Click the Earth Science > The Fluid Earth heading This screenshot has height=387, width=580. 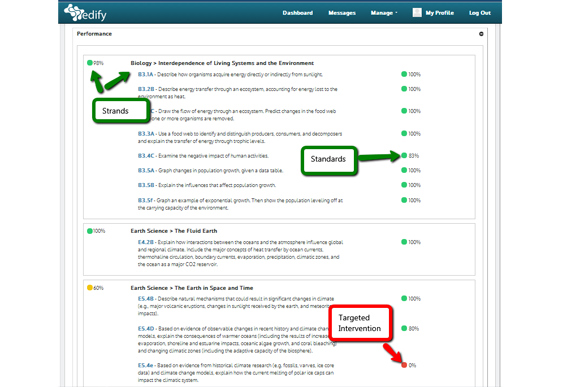tap(174, 231)
